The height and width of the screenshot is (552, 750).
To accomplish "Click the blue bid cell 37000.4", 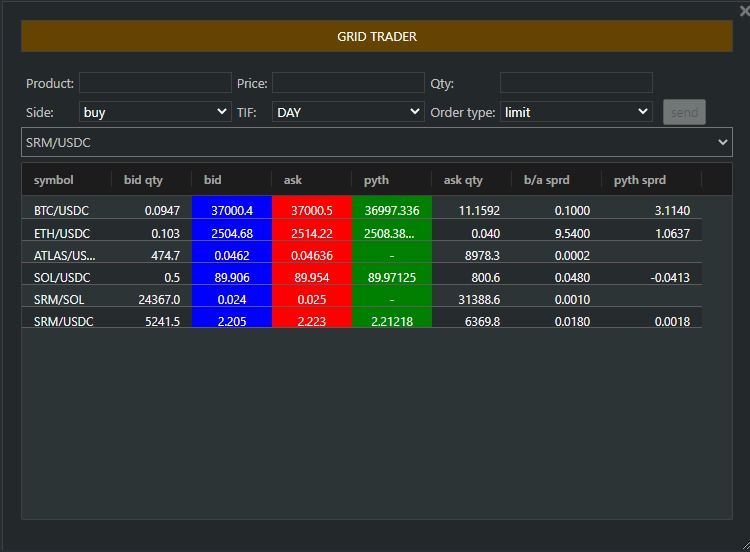I will pos(232,208).
